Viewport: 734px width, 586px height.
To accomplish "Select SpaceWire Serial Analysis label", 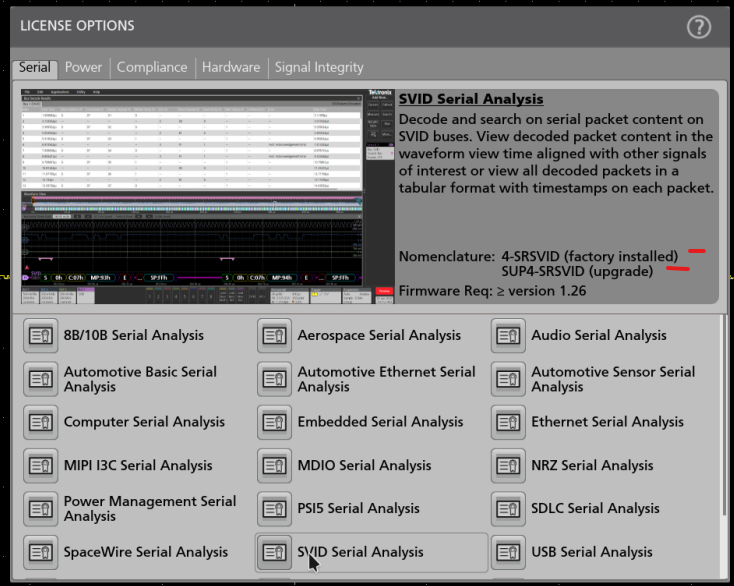I will click(146, 552).
